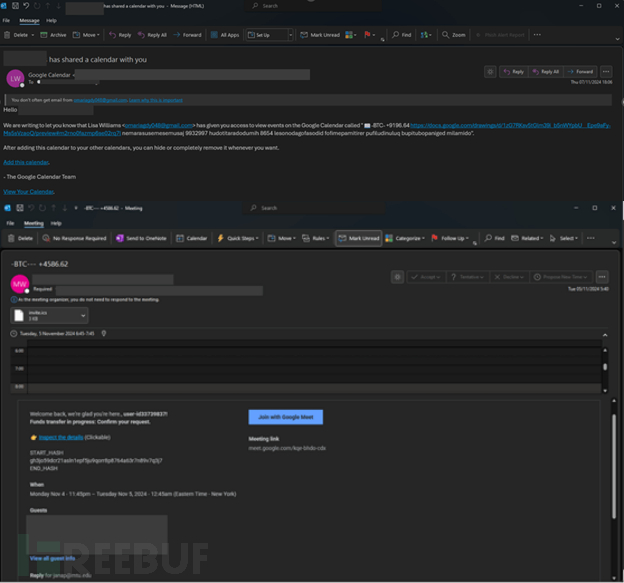Click Find in the meeting window ribbon
The width and height of the screenshot is (624, 583).
(496, 238)
